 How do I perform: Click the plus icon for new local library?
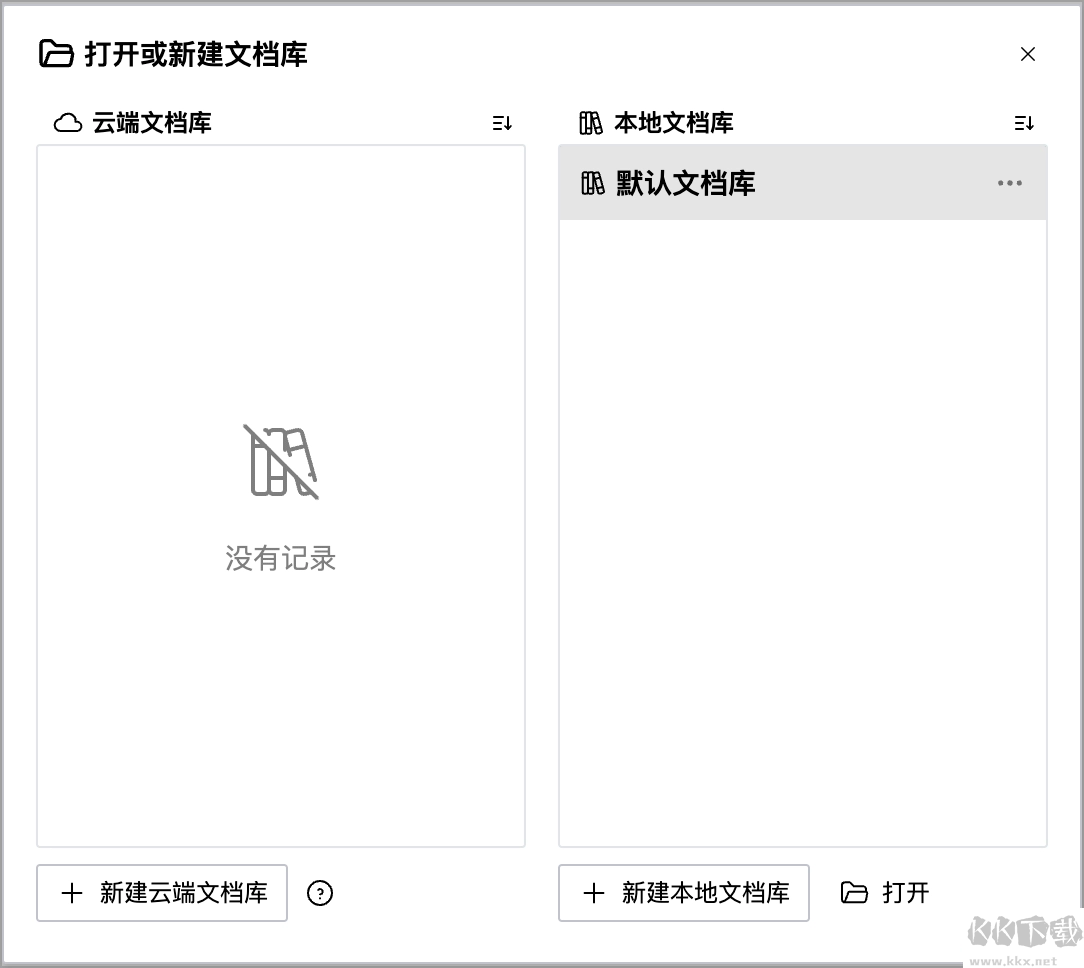click(594, 893)
